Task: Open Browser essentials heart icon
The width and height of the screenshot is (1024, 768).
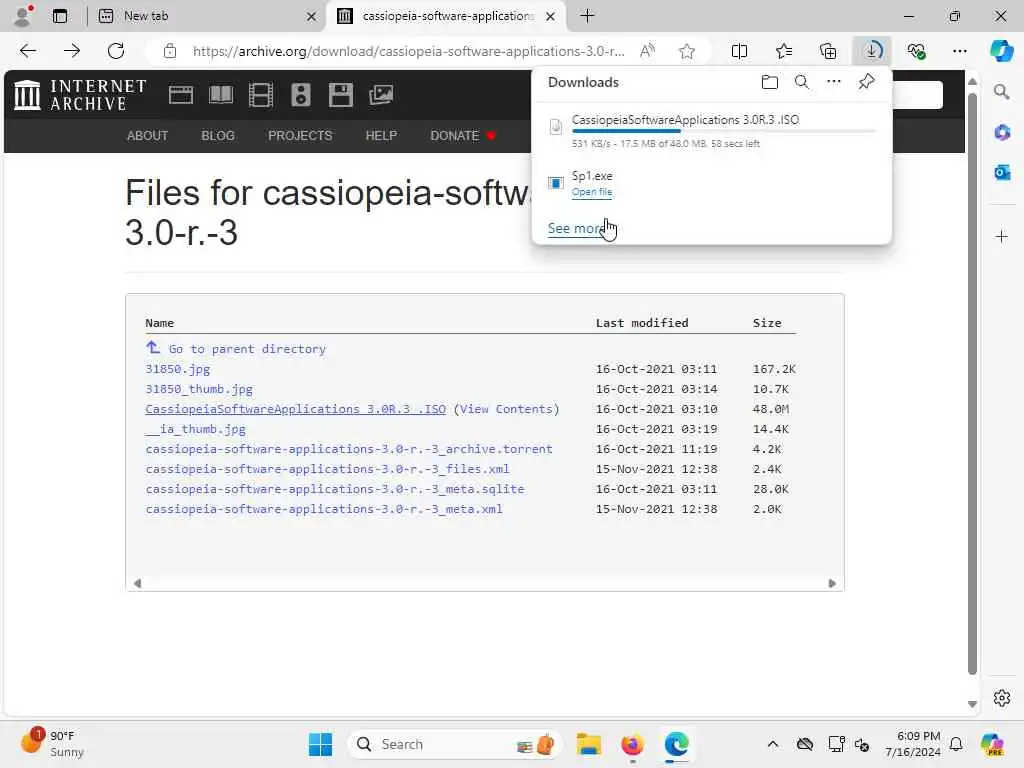Action: (x=916, y=51)
